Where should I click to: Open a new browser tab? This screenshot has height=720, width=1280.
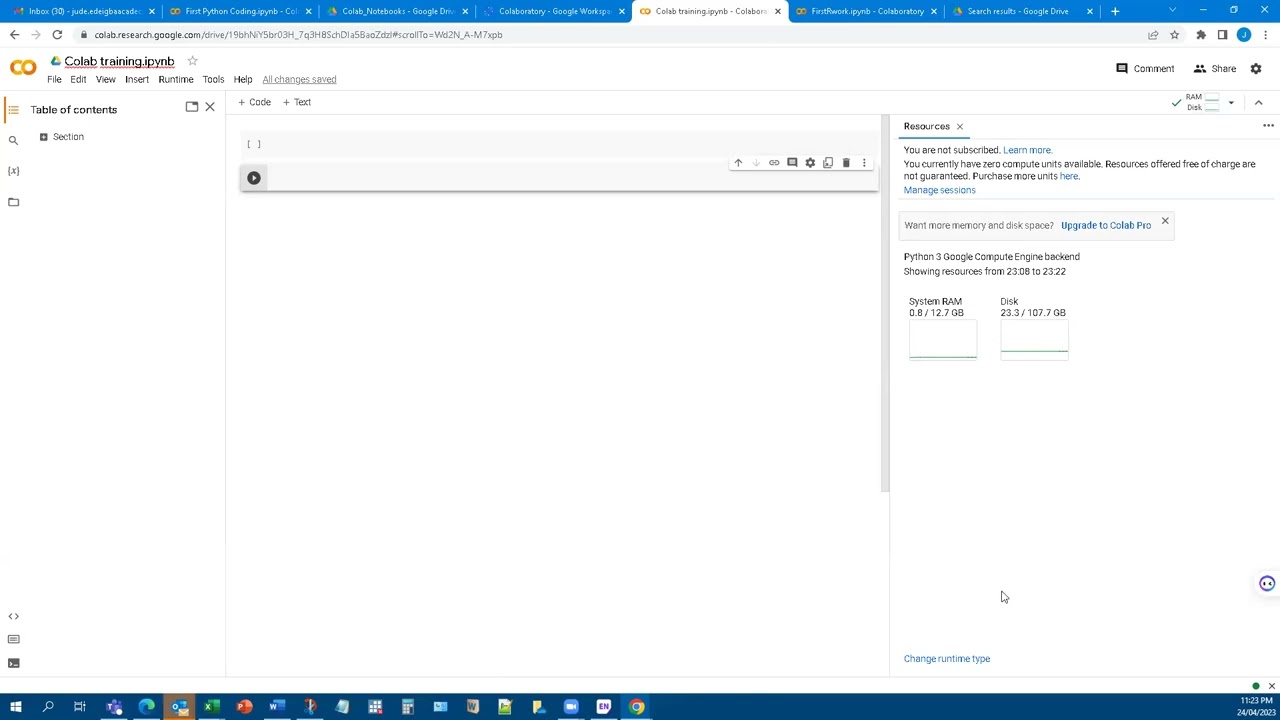click(1115, 11)
